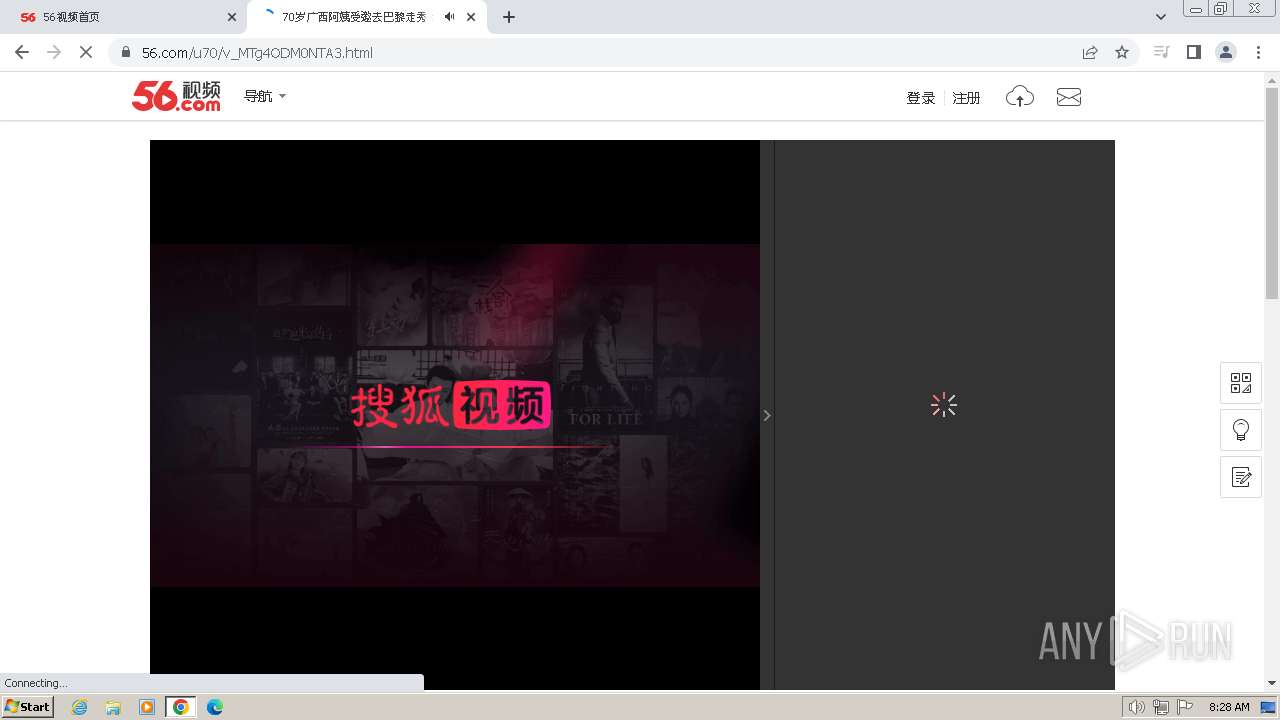Click the site info lock icon
Viewport: 1280px width, 720px height.
tap(125, 52)
